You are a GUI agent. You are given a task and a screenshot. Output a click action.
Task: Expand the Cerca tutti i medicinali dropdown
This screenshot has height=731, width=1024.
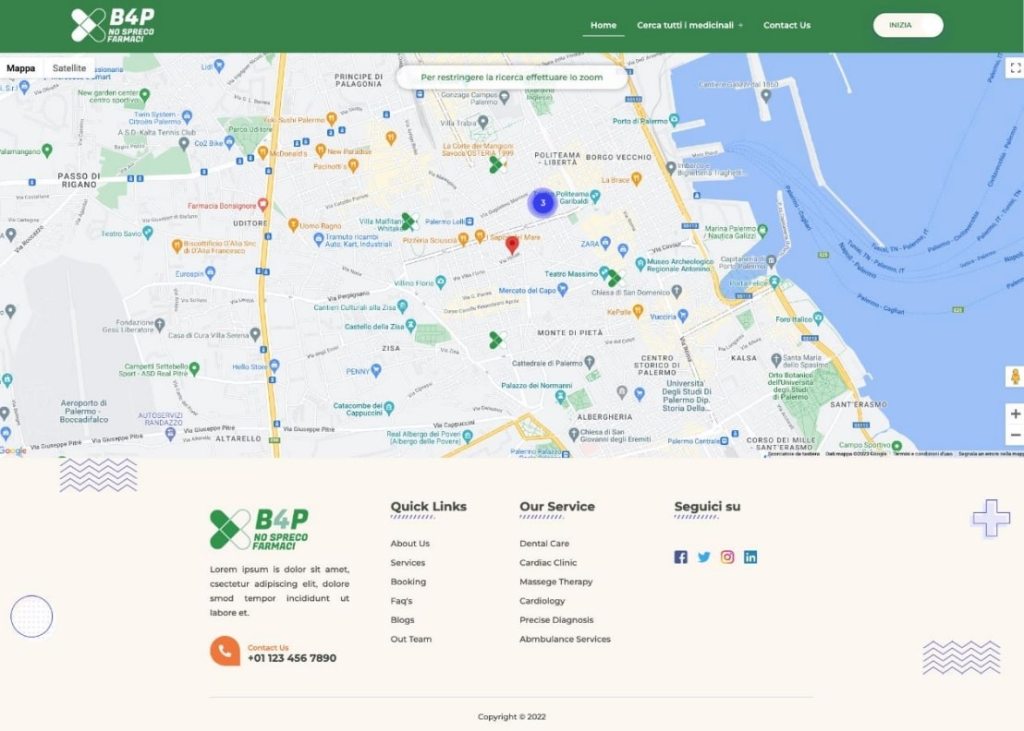click(689, 25)
